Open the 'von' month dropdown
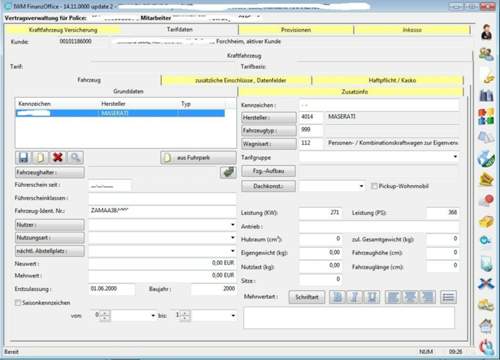The height and width of the screenshot is (360, 500). 153,315
